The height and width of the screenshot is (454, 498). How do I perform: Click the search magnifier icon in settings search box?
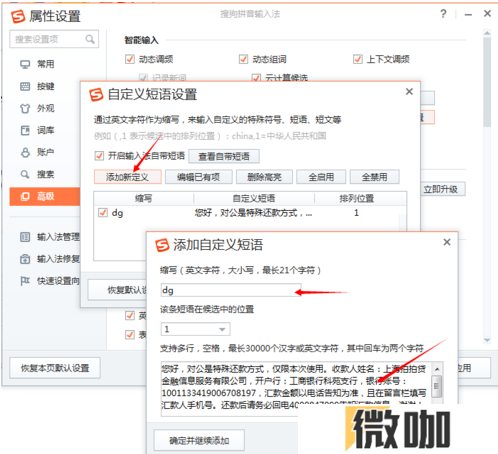point(90,39)
